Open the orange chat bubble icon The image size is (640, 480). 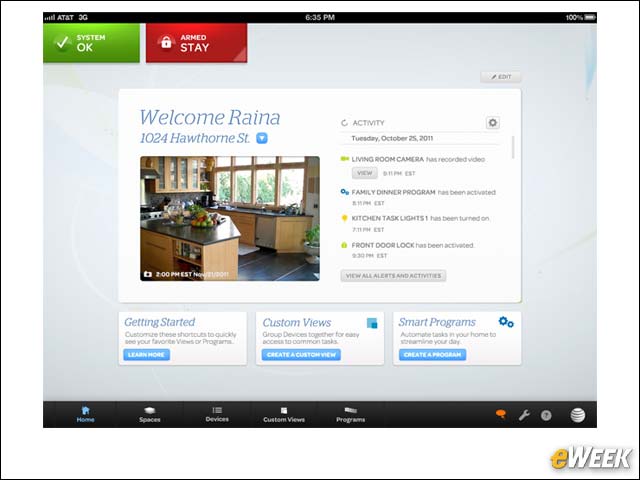[501, 415]
